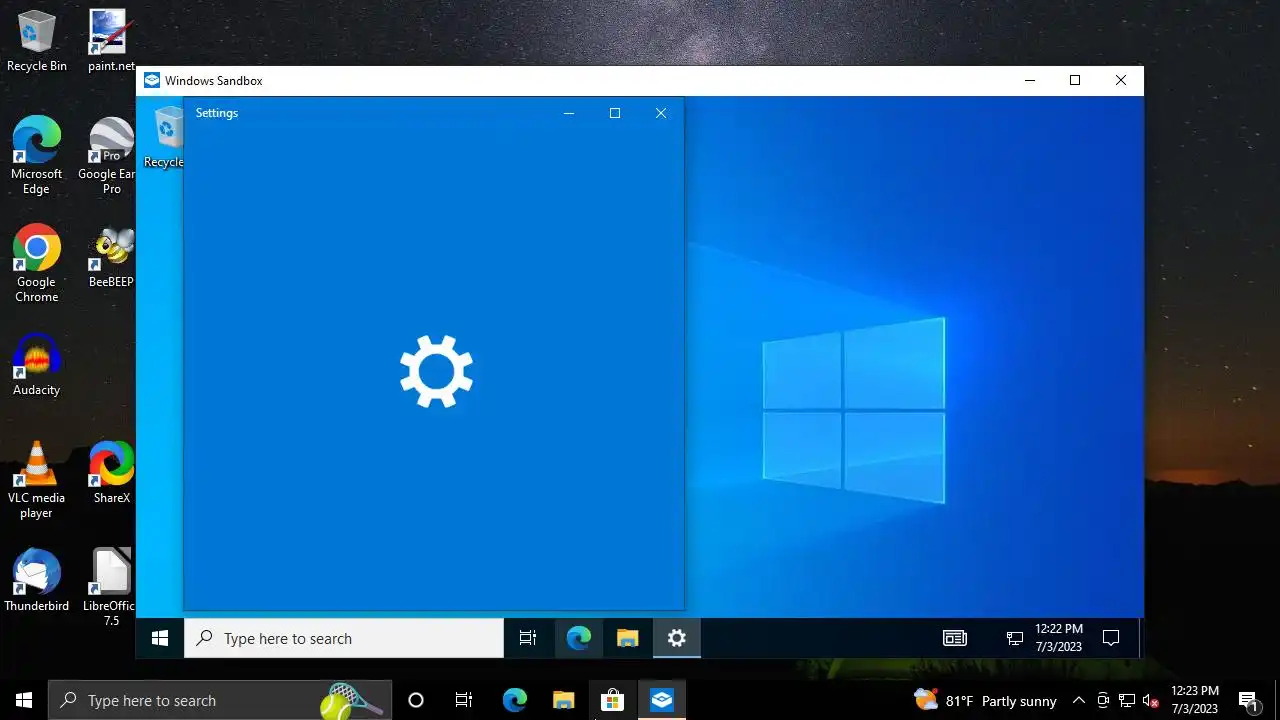This screenshot has height=720, width=1280.
Task: Open the touch keyboard icon in the Sandbox tray
Action: [955, 638]
